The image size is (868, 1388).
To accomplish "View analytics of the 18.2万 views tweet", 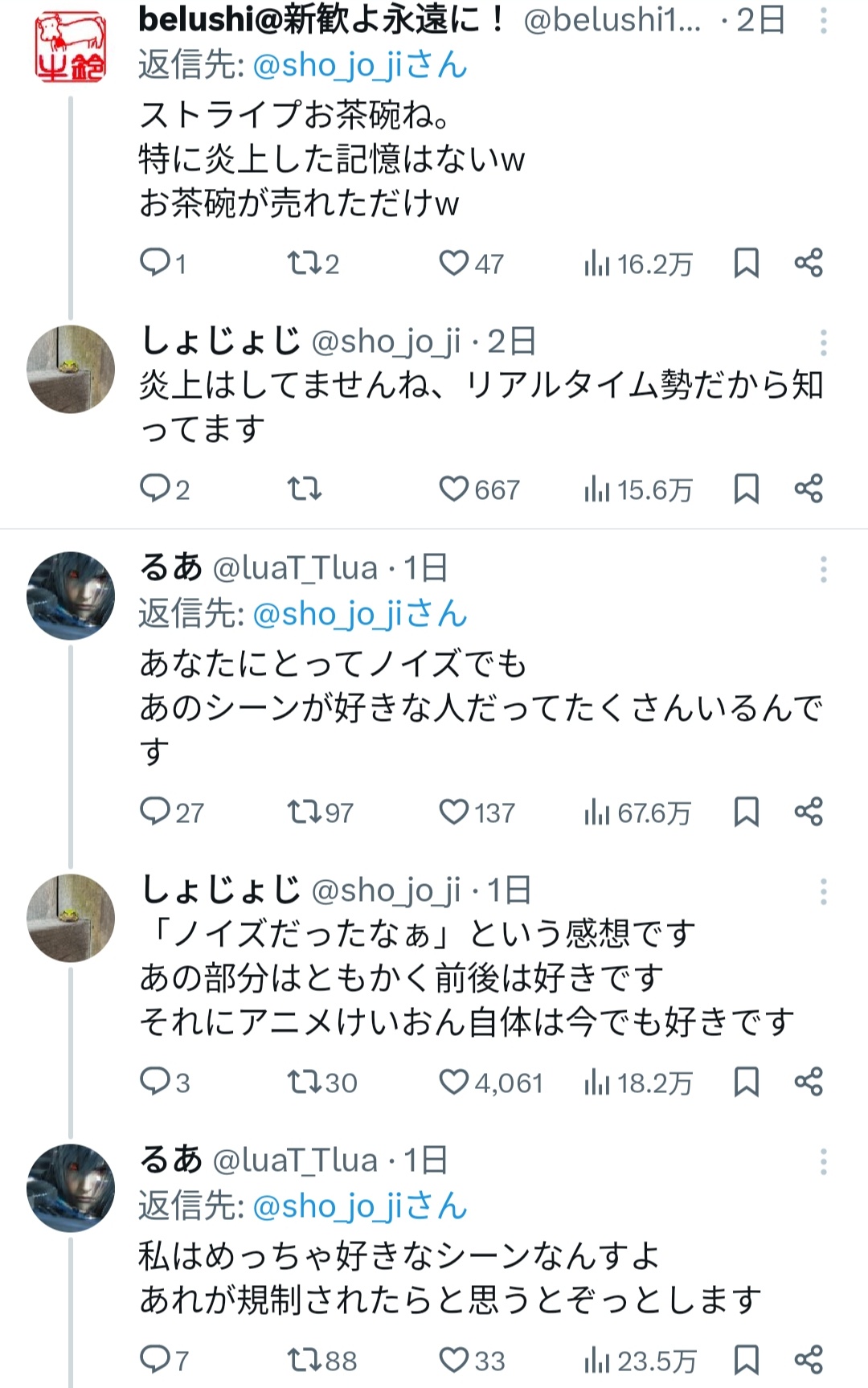I will tap(597, 1082).
